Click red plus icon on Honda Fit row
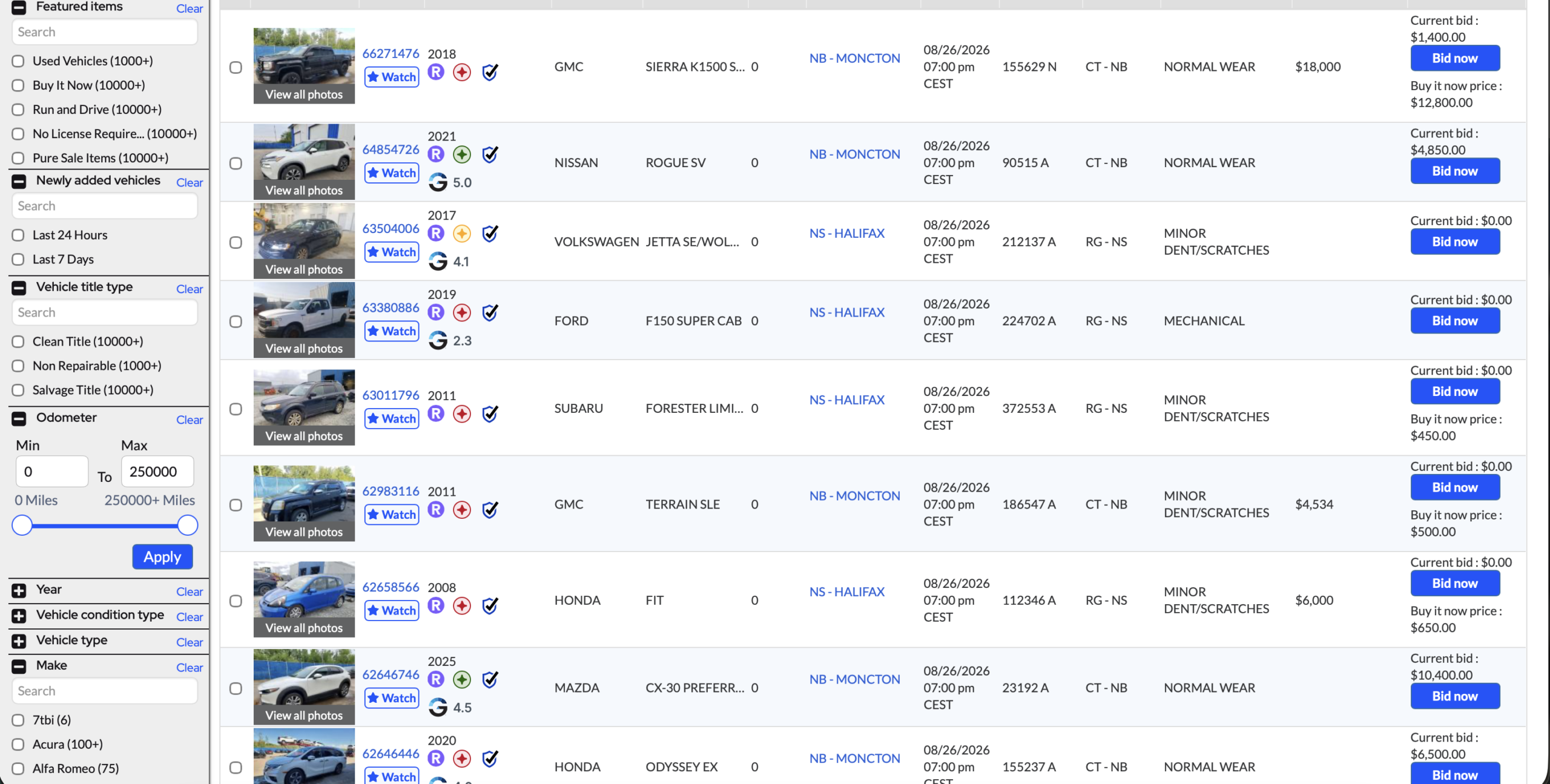This screenshot has width=1550, height=784. [x=462, y=605]
